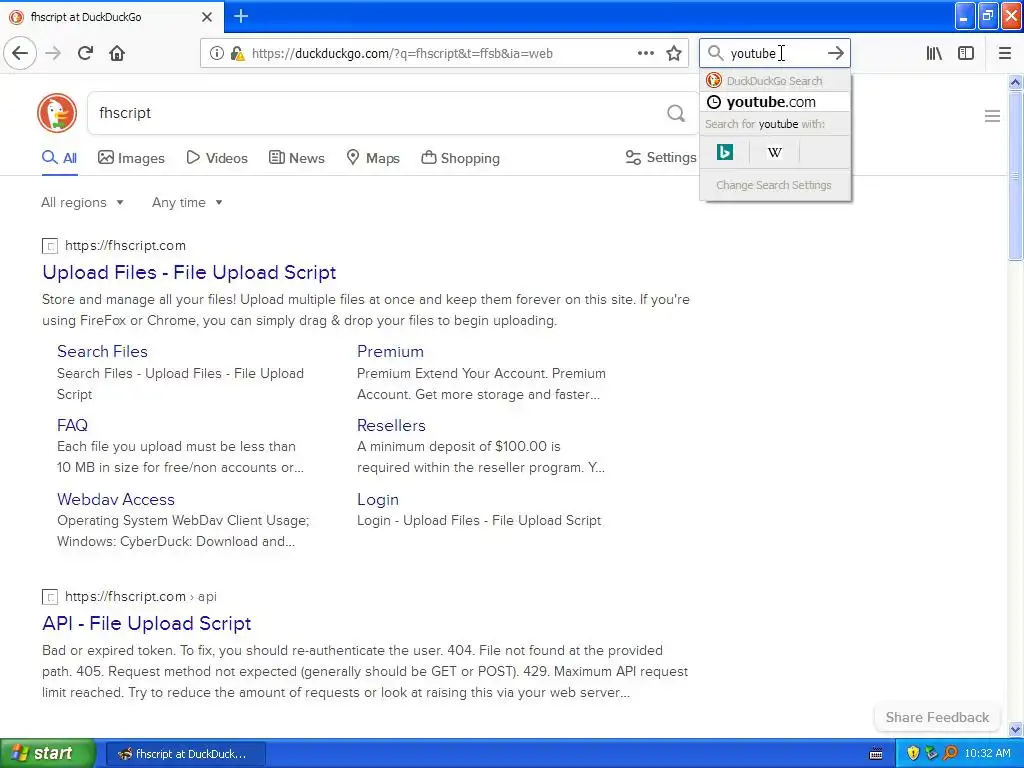Open API - File Upload Script result
This screenshot has width=1024, height=768.
[147, 623]
